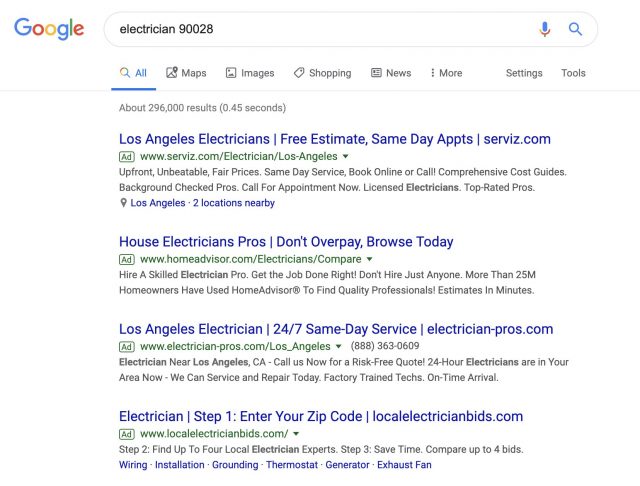Click in the search box with electrician 90028

tap(320, 29)
